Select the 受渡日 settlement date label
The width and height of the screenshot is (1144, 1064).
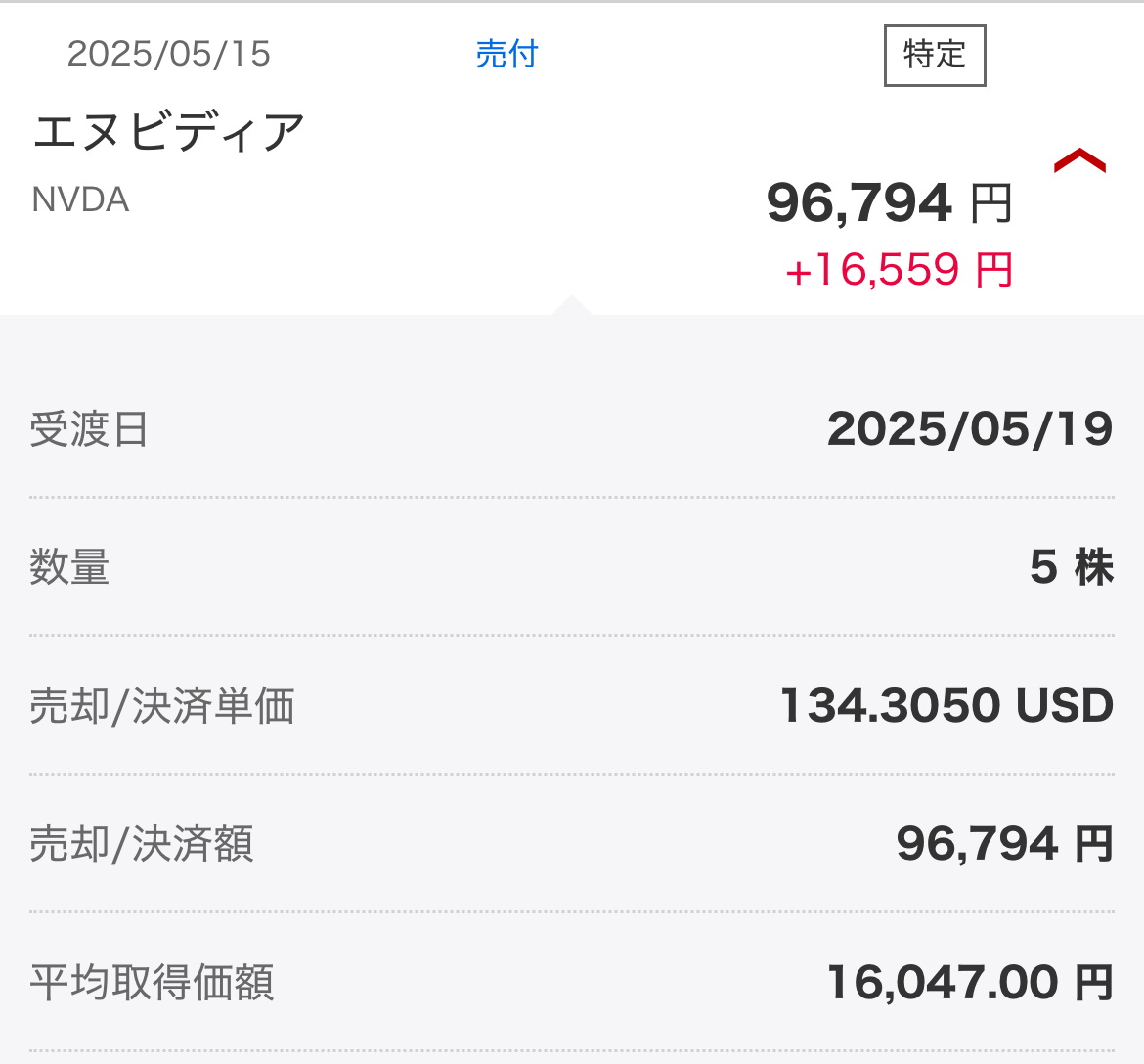coord(89,429)
